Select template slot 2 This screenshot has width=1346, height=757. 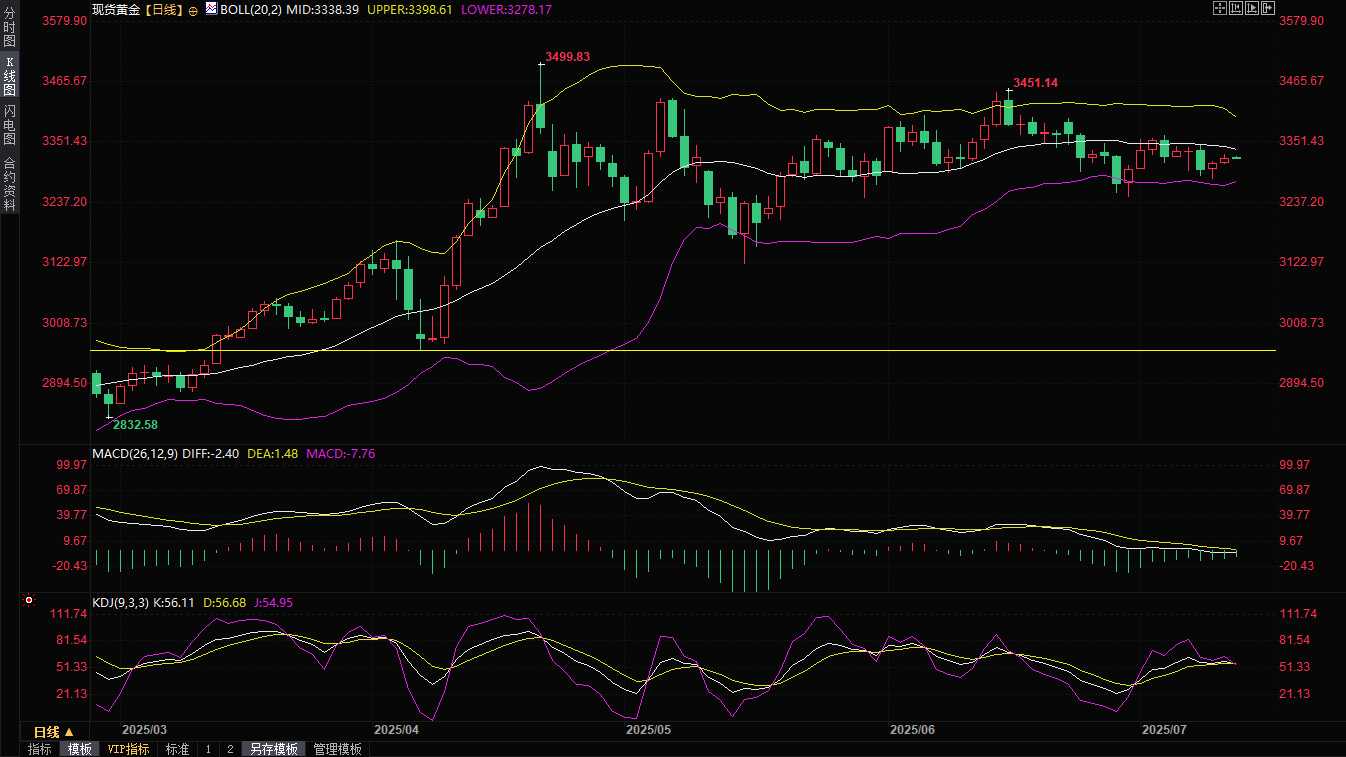click(229, 749)
